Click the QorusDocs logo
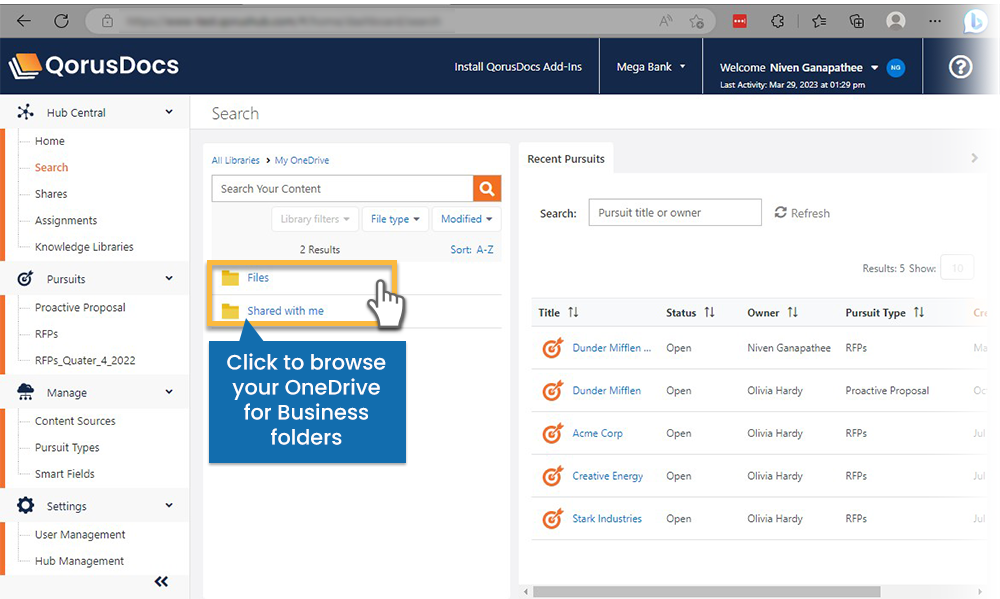Viewport: 1000px width, 599px height. 94,66
